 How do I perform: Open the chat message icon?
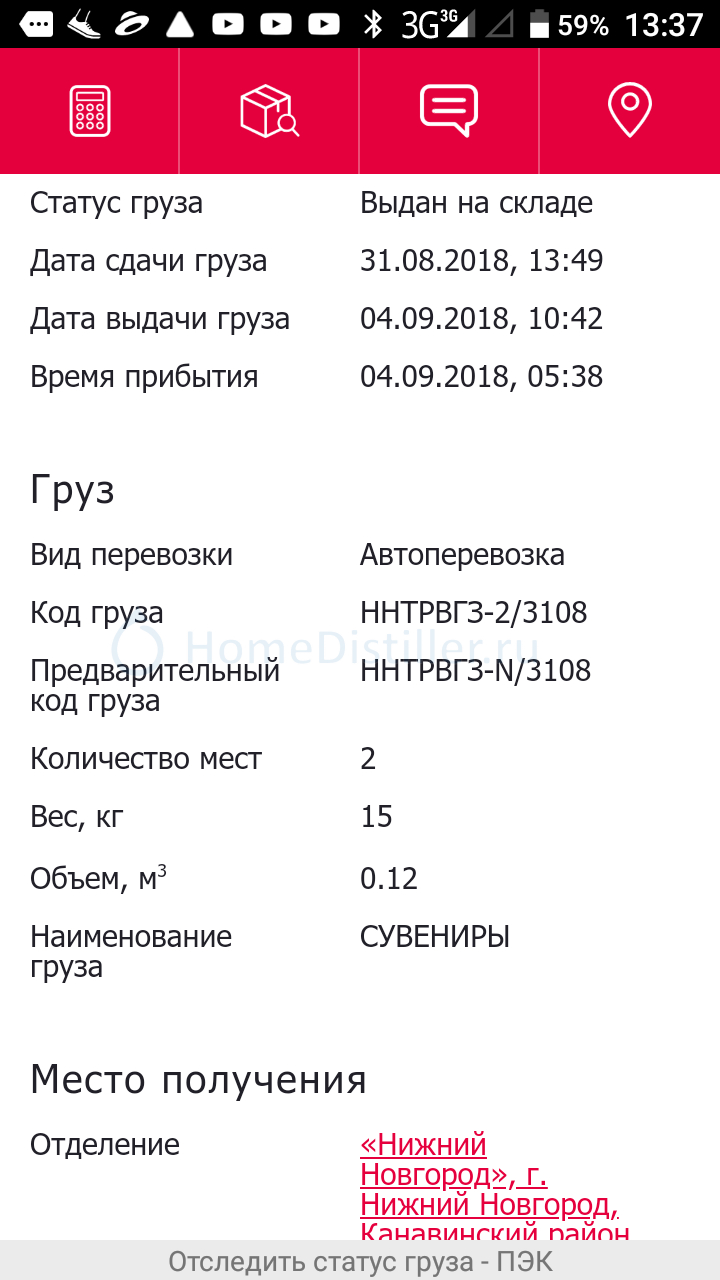(449, 111)
